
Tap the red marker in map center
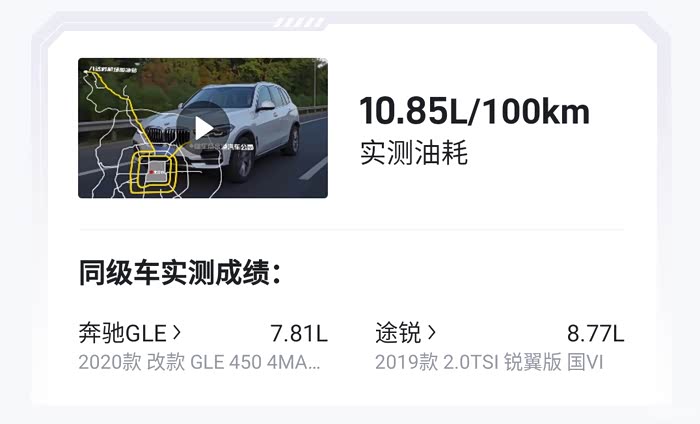click(x=152, y=172)
